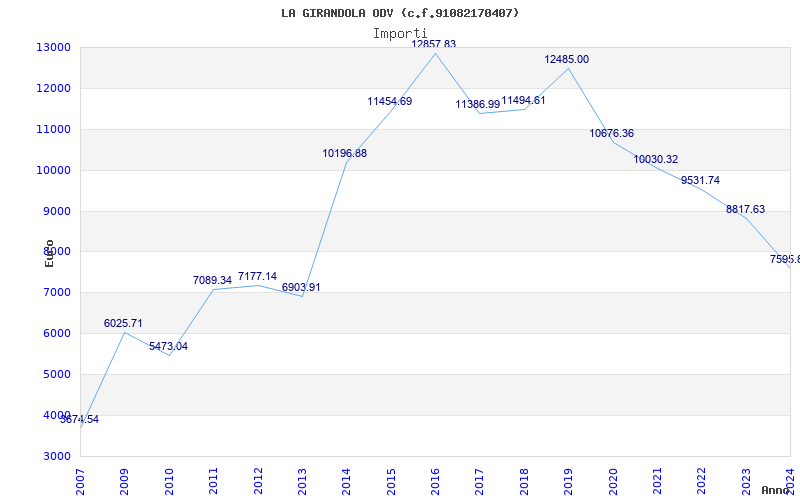Click the y-axis tick 11000
The height and width of the screenshot is (500, 800).
coord(53,130)
